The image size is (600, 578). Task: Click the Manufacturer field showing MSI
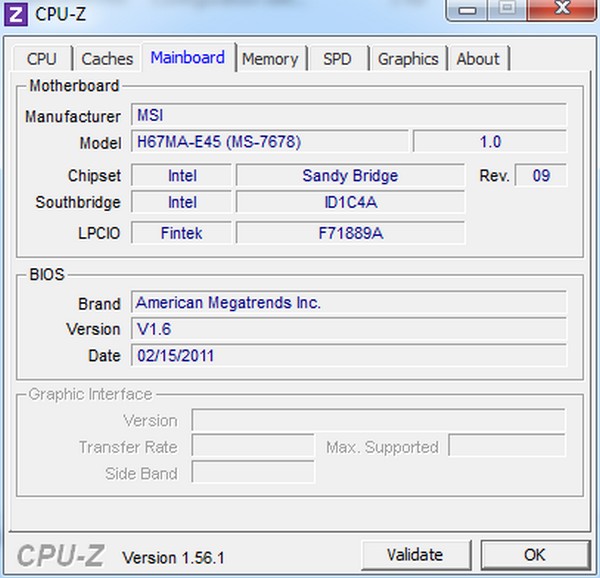point(349,115)
